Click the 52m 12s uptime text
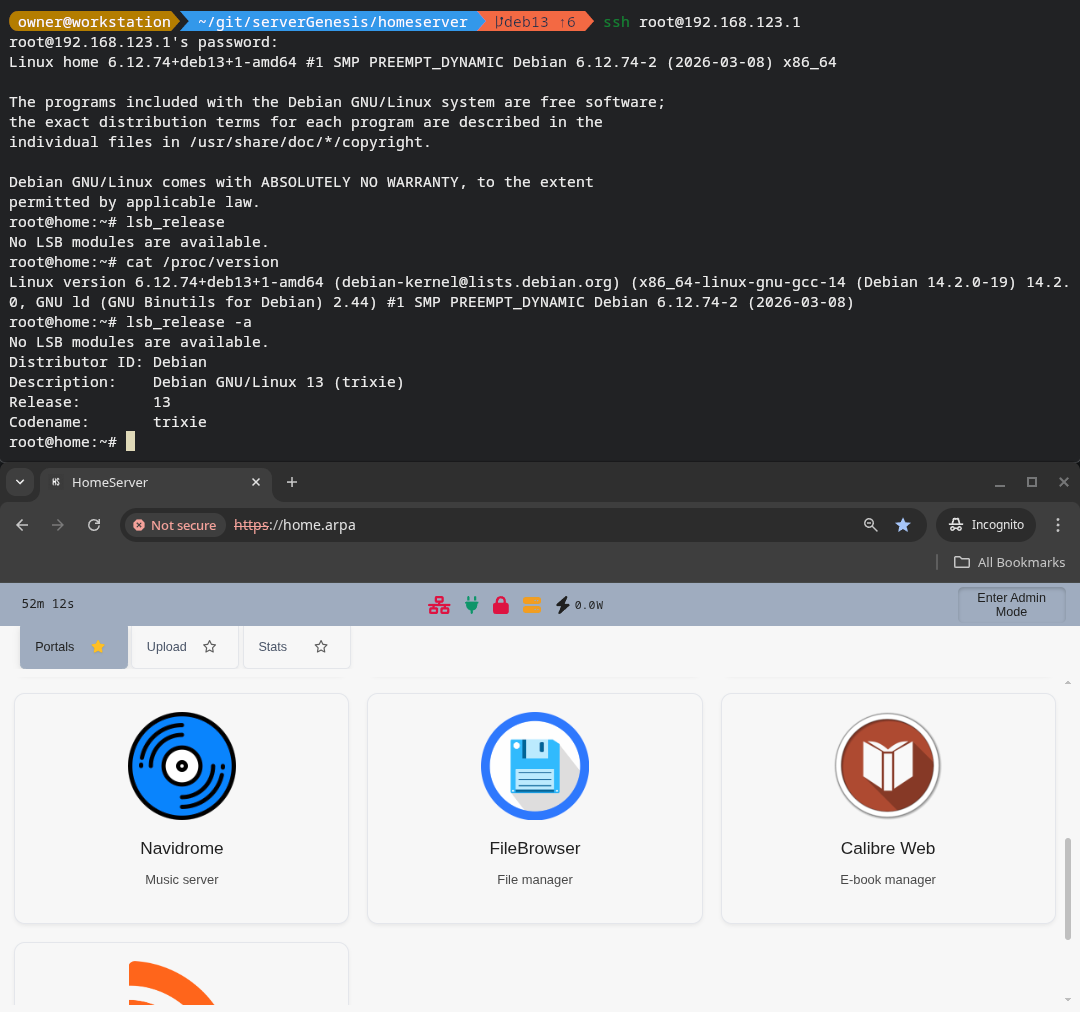Image resolution: width=1080 pixels, height=1012 pixels. tap(48, 603)
